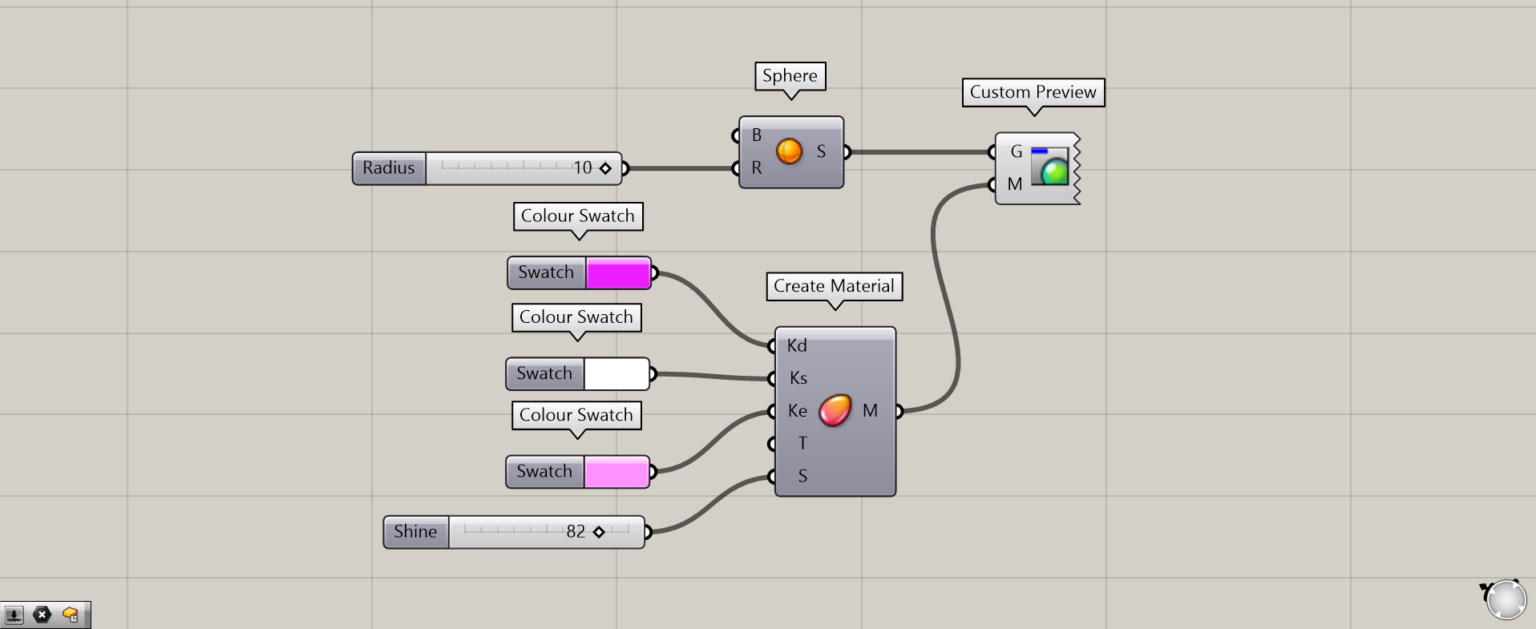Click the Create Material egg-shaped icon

coord(835,410)
